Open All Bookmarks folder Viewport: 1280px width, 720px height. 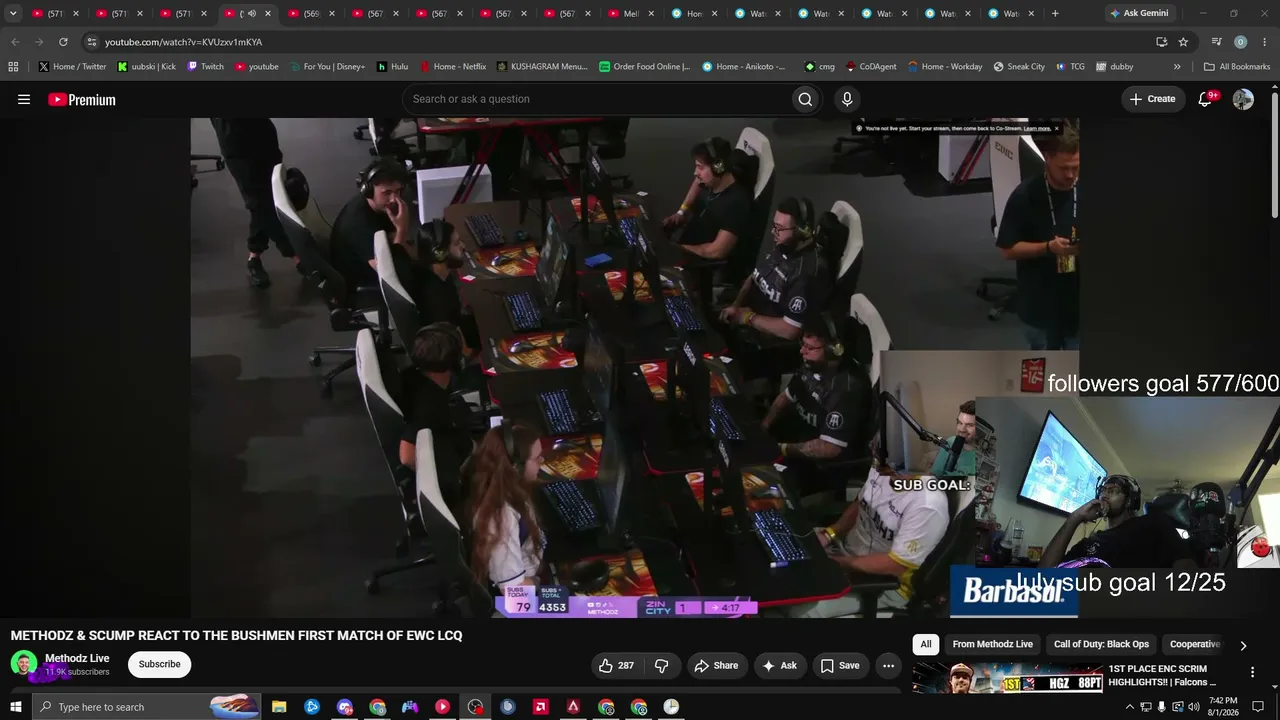1237,66
